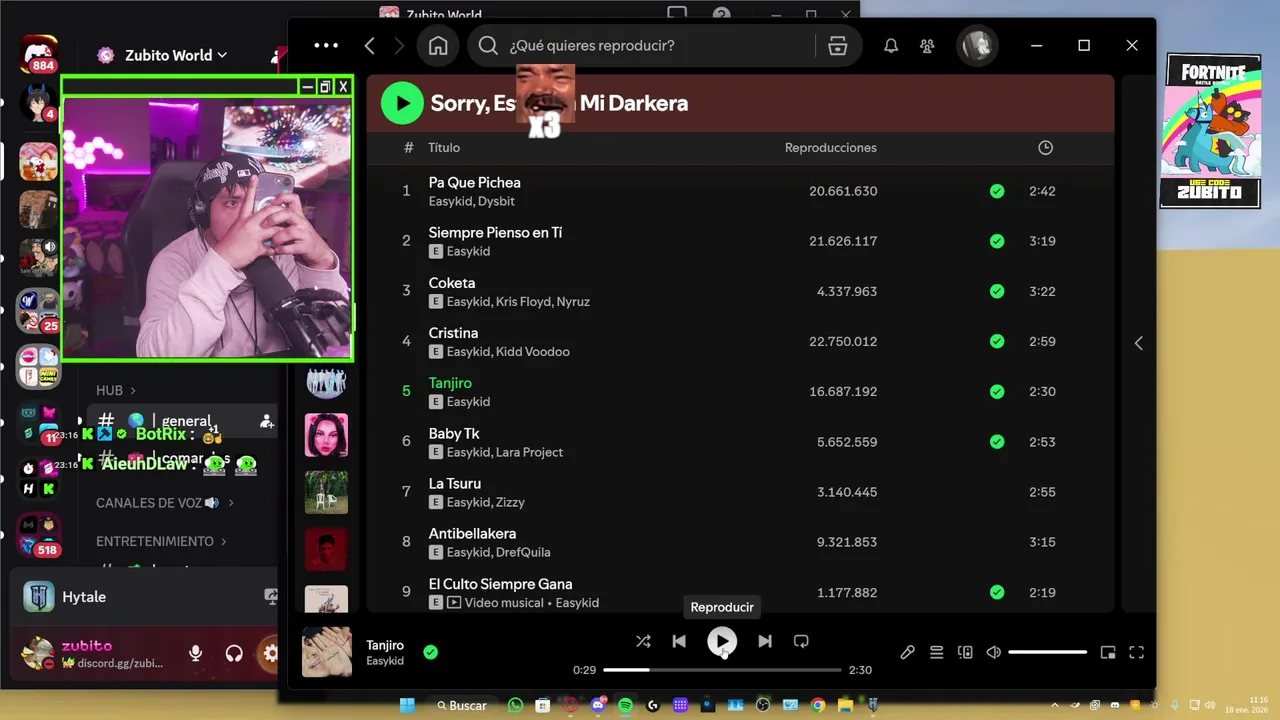Toggle Discord deafen headphones
Screen dimensions: 1280x720
(x=234, y=654)
